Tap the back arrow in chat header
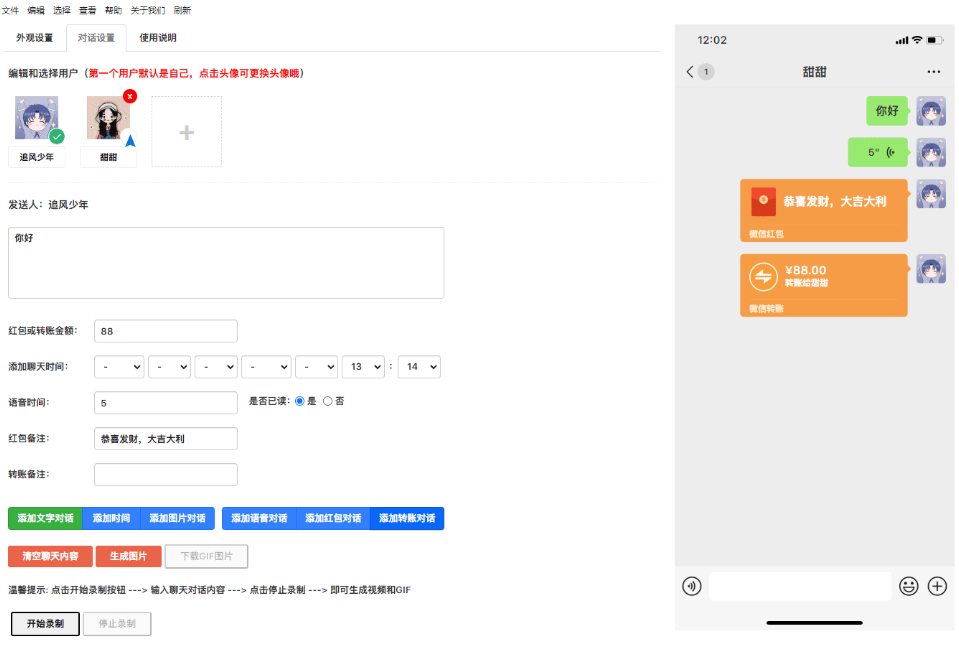This screenshot has height=645, width=959. click(690, 72)
